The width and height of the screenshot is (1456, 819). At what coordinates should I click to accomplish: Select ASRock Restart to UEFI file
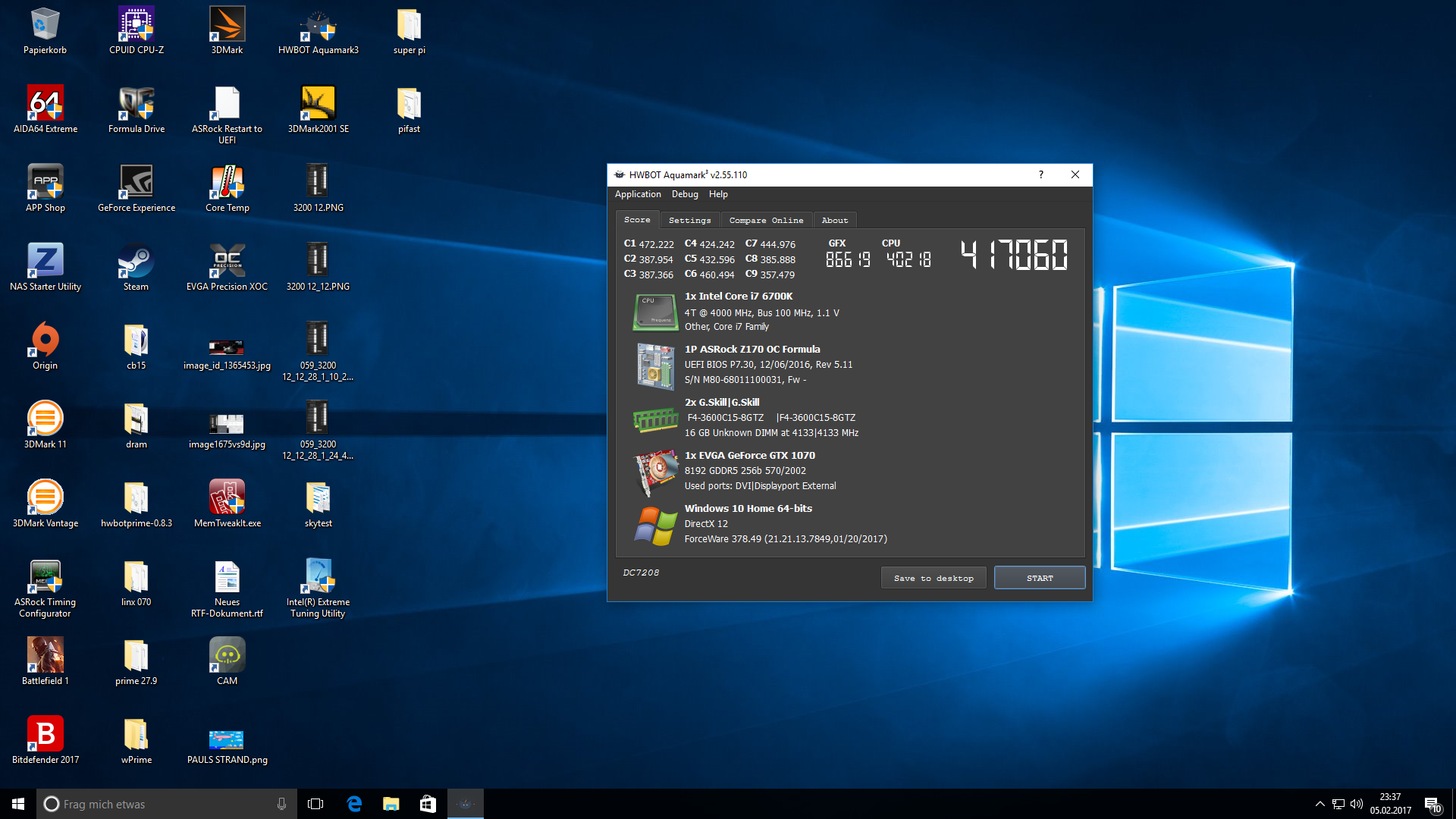[227, 115]
